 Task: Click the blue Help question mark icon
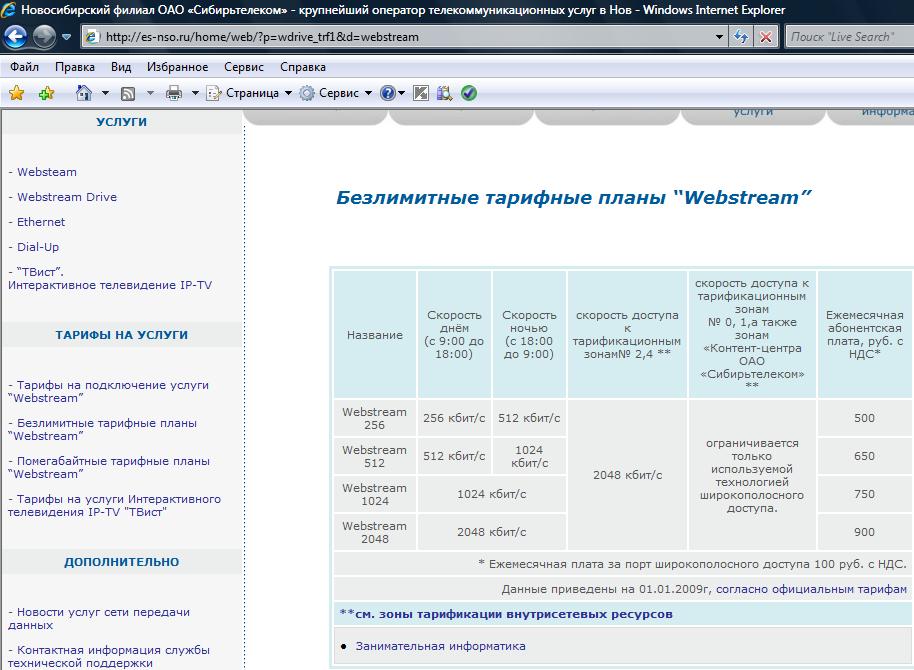[x=388, y=93]
